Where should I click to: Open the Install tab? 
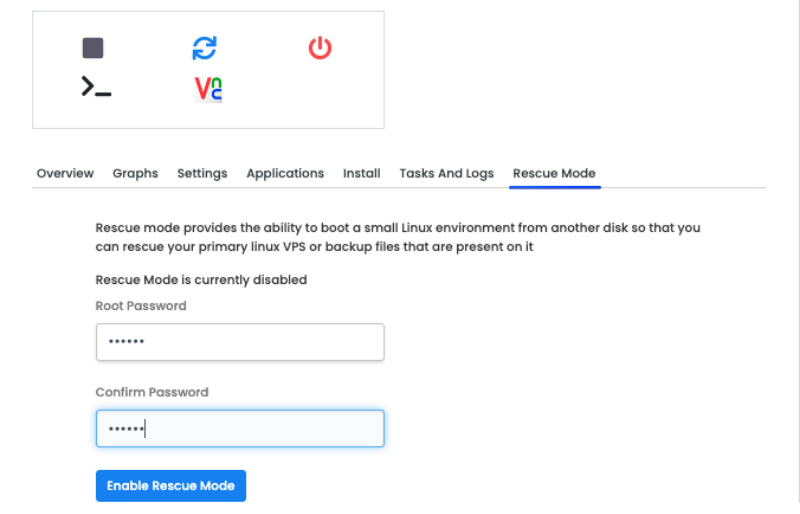point(362,174)
